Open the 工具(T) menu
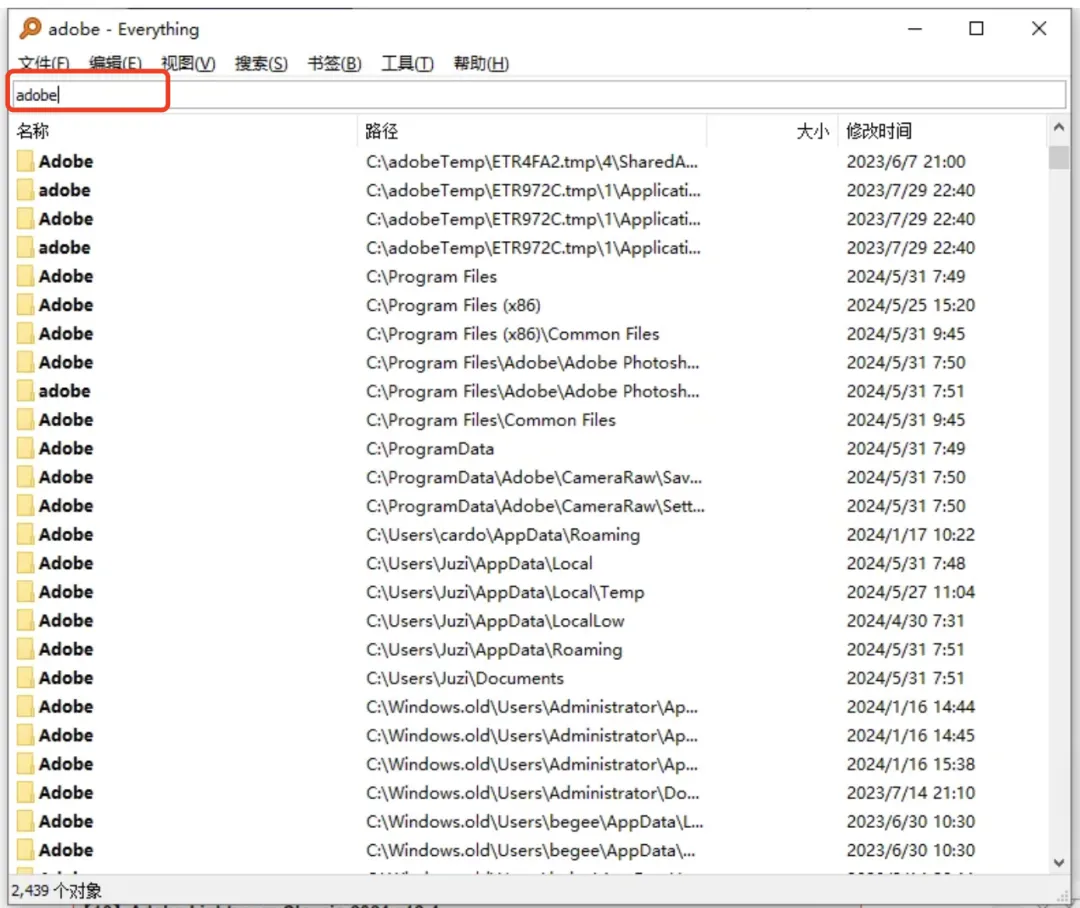Screen dimensions: 1080x908 [407, 64]
